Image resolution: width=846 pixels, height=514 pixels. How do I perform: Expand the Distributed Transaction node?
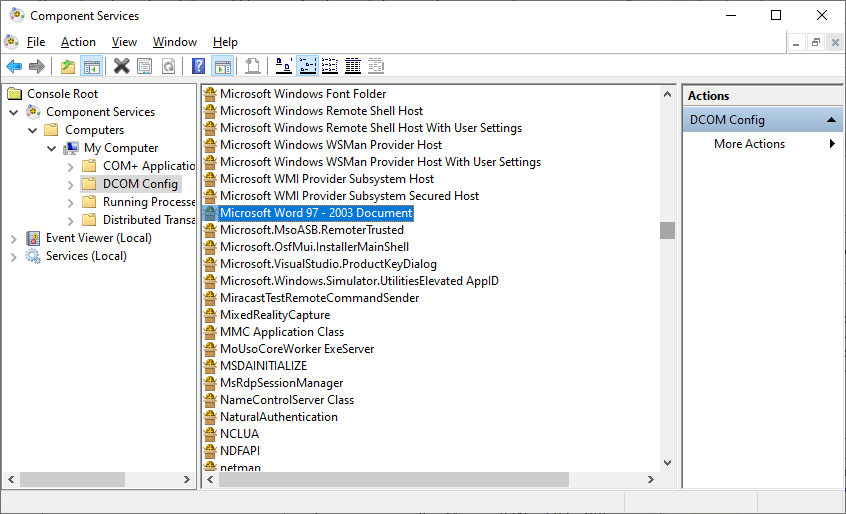point(71,221)
